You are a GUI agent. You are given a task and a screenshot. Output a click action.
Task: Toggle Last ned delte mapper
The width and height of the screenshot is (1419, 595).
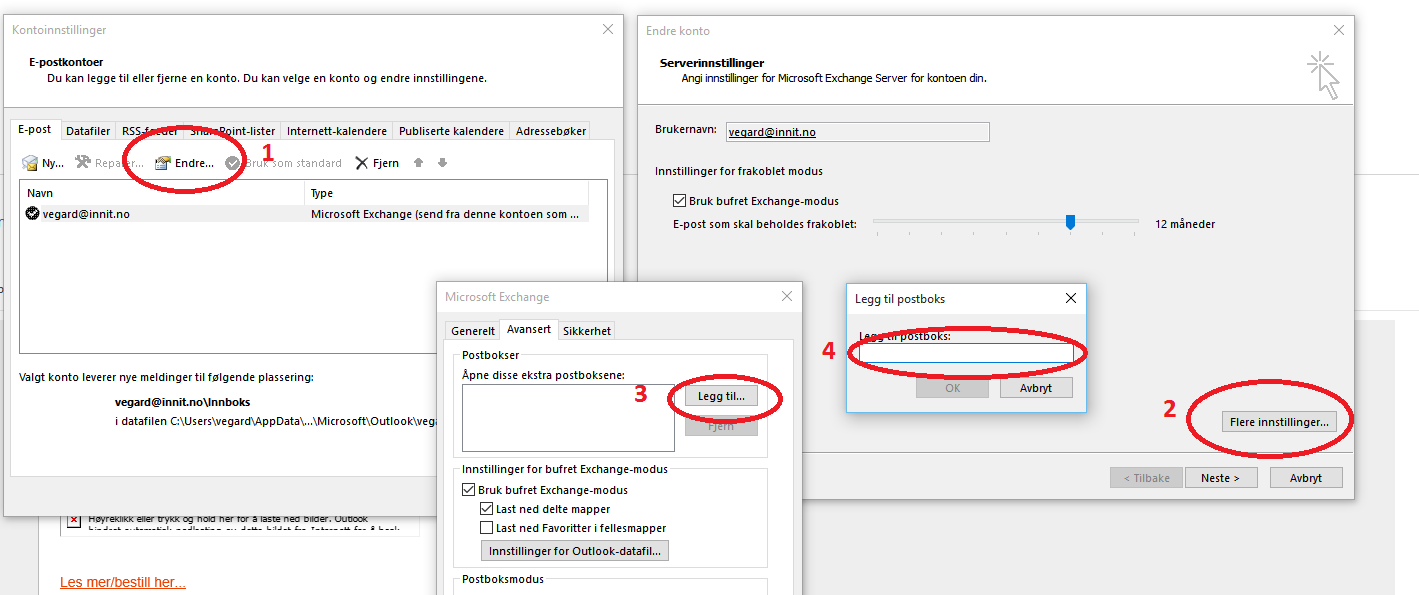click(487, 509)
